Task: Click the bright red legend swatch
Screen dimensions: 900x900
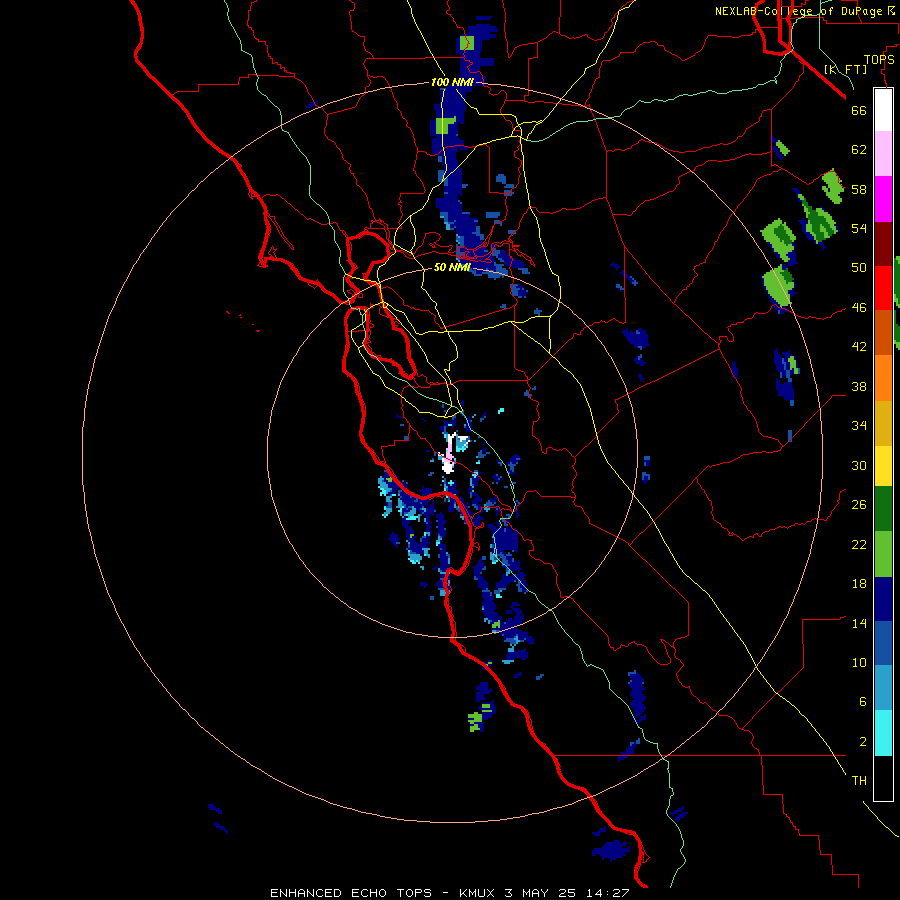Action: coord(883,288)
